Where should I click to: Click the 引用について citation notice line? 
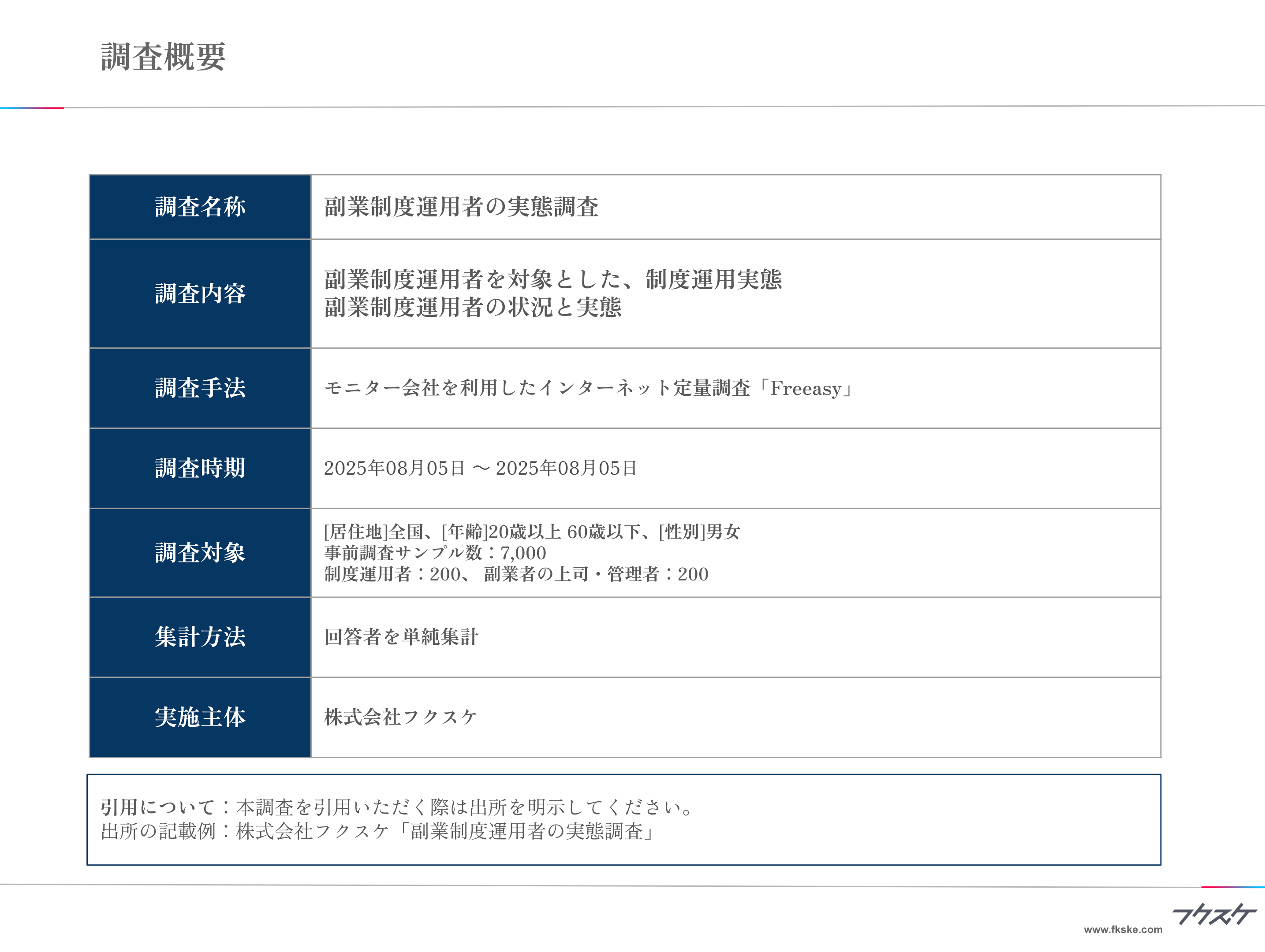[397, 807]
